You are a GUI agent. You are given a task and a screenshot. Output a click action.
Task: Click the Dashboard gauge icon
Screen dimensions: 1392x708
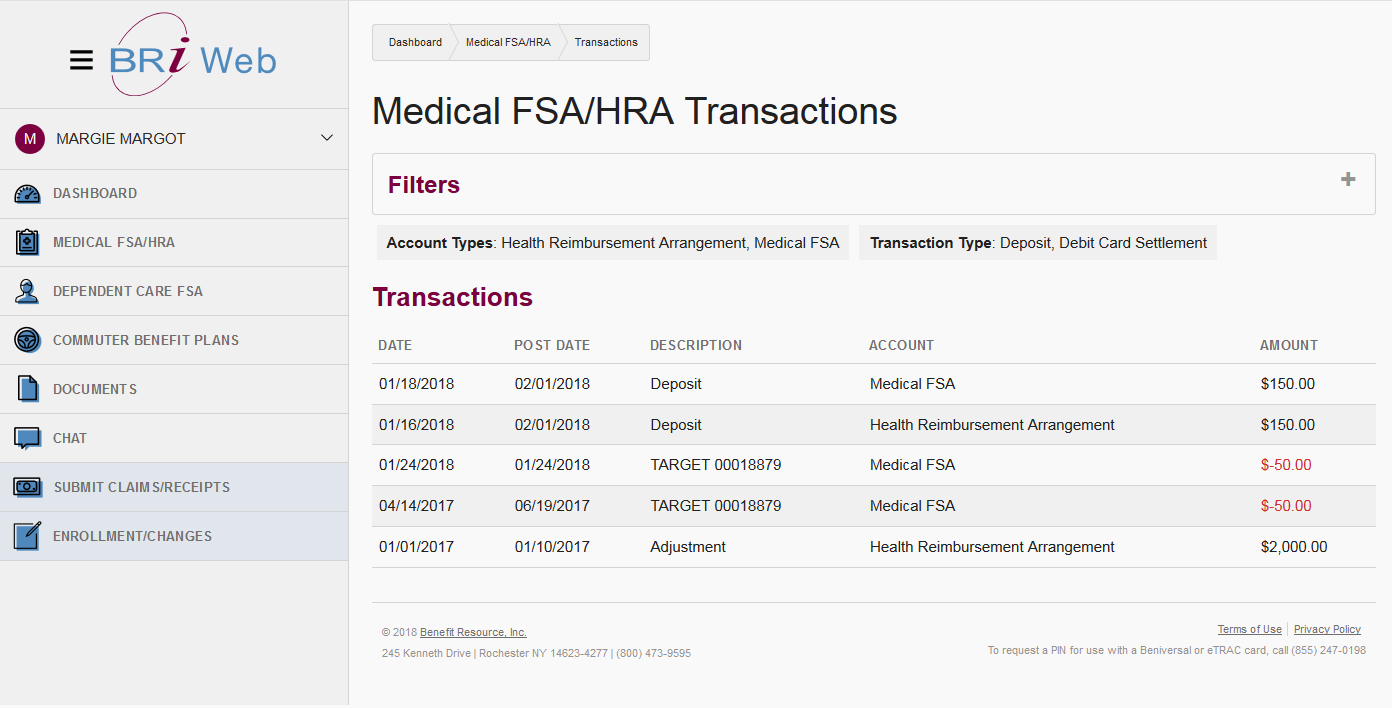[27, 194]
